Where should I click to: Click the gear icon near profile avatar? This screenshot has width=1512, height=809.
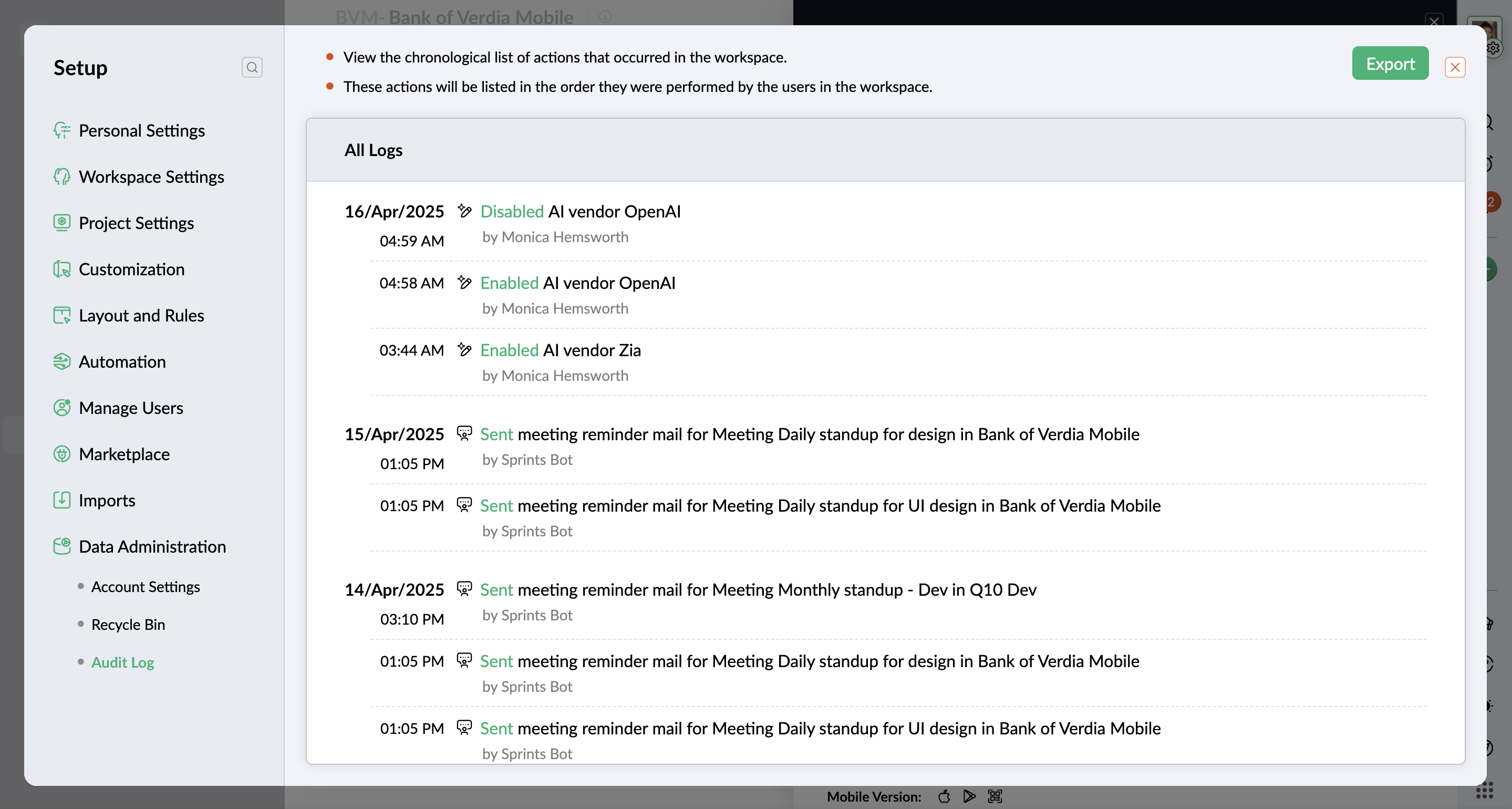click(1493, 48)
